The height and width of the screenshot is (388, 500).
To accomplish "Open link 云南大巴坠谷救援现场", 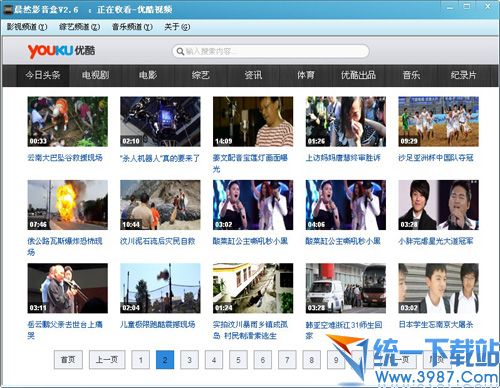I will click(65, 158).
